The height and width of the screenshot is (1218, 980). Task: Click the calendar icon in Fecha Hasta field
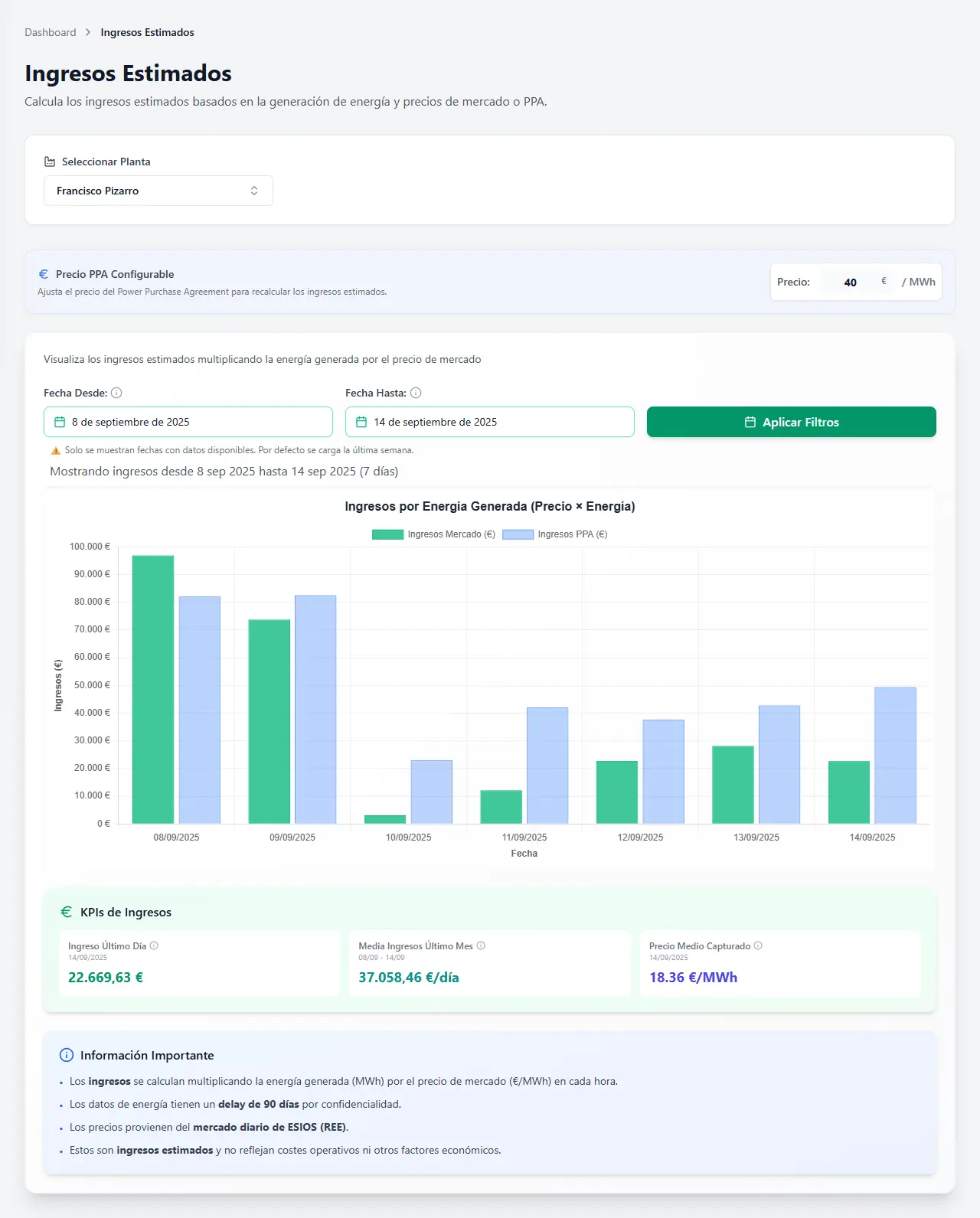click(x=361, y=422)
